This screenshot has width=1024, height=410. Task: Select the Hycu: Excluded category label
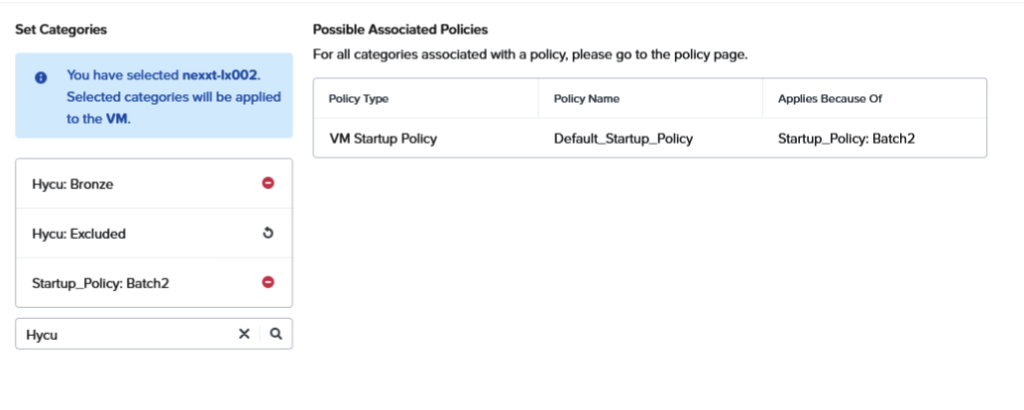pyautogui.click(x=78, y=233)
